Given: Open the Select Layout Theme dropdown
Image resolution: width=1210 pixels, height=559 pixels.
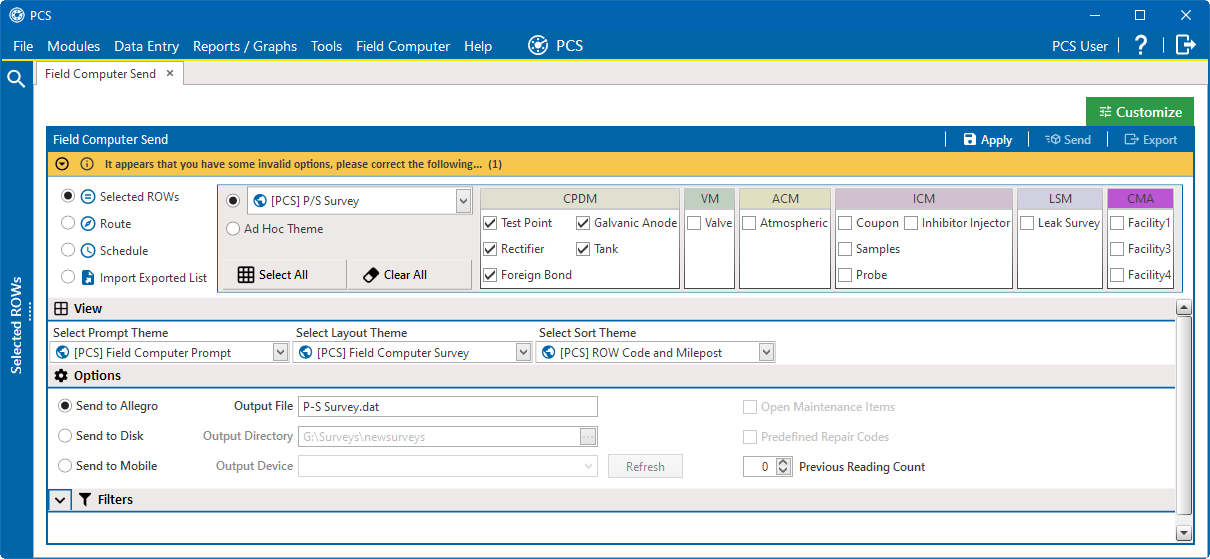Looking at the screenshot, I should pos(523,352).
